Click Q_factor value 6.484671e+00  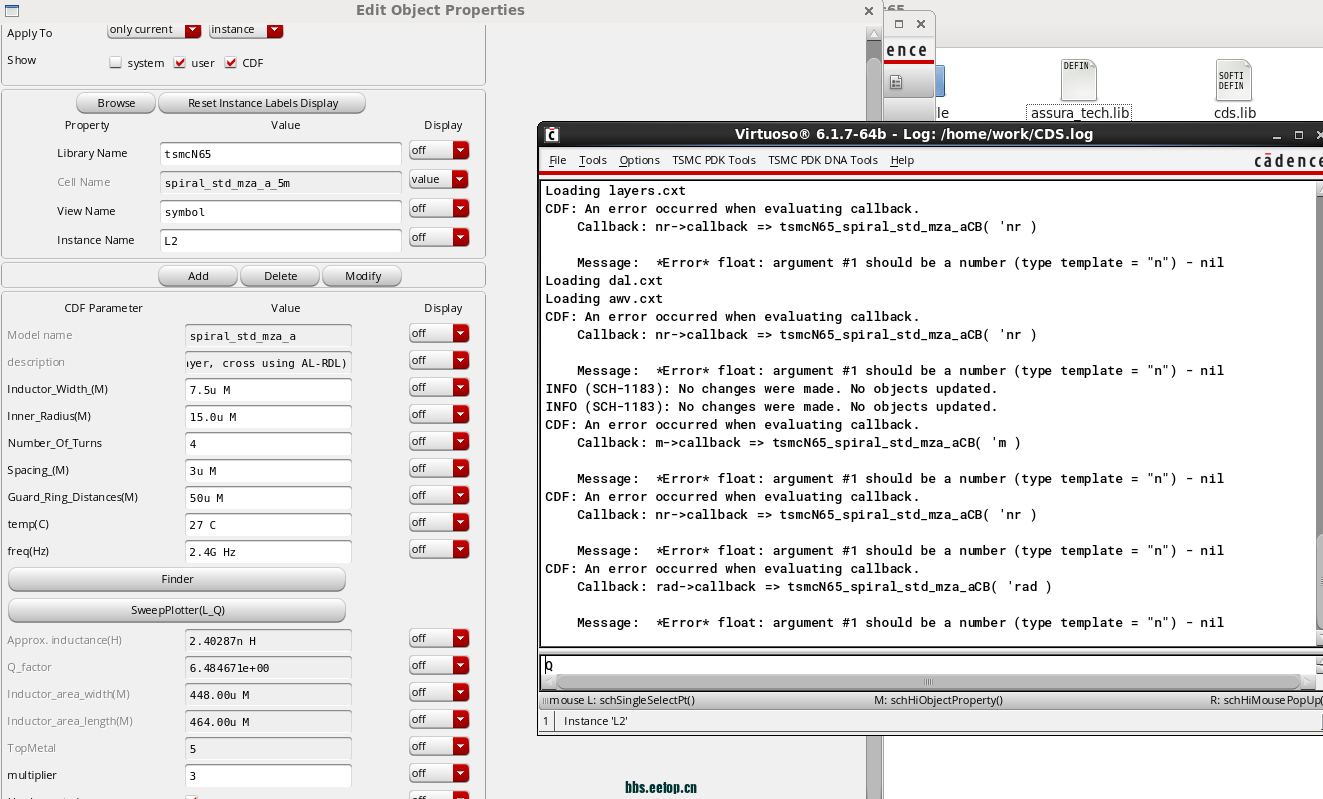(x=268, y=667)
